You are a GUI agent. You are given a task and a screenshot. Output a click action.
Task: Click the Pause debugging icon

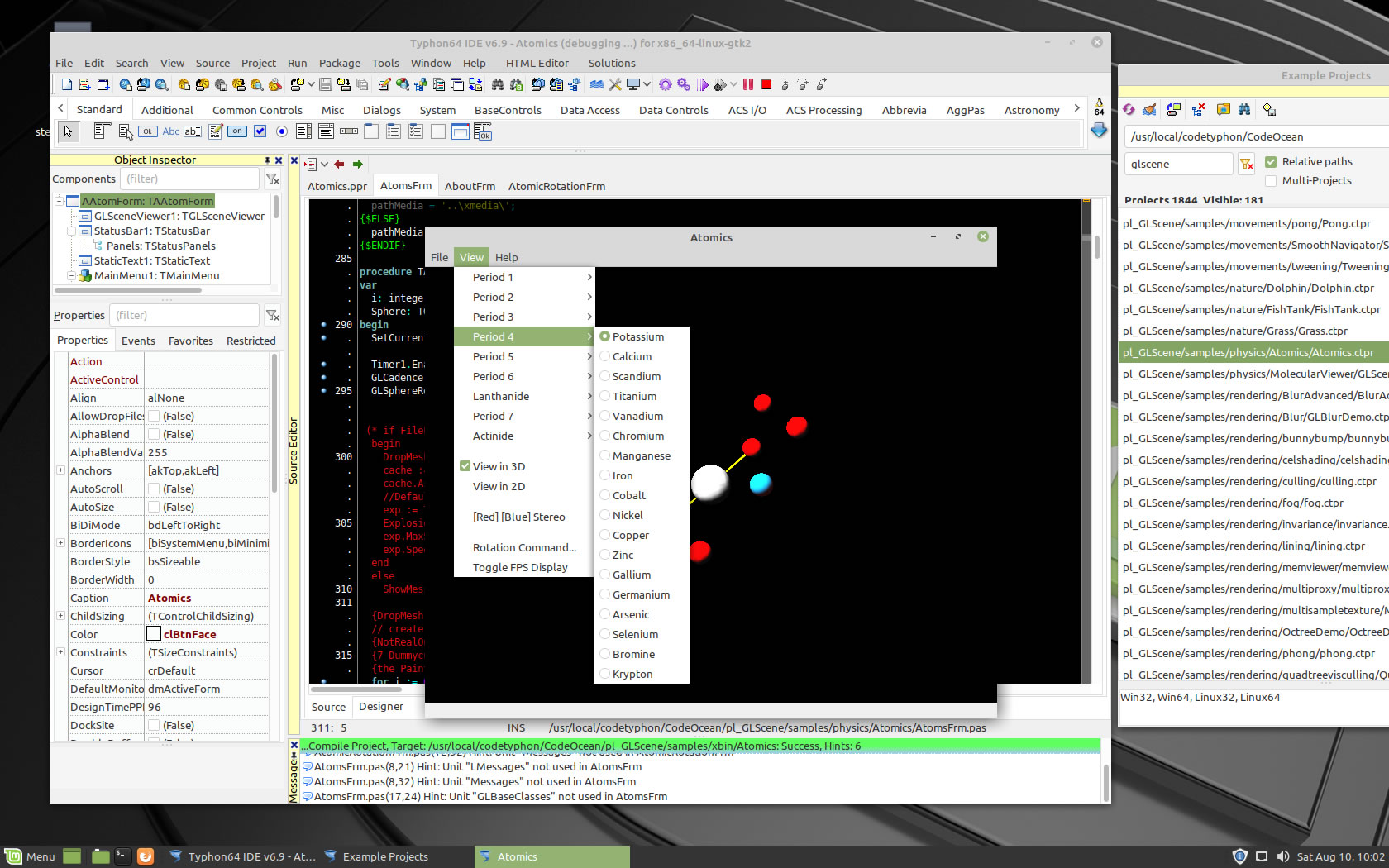click(x=748, y=84)
